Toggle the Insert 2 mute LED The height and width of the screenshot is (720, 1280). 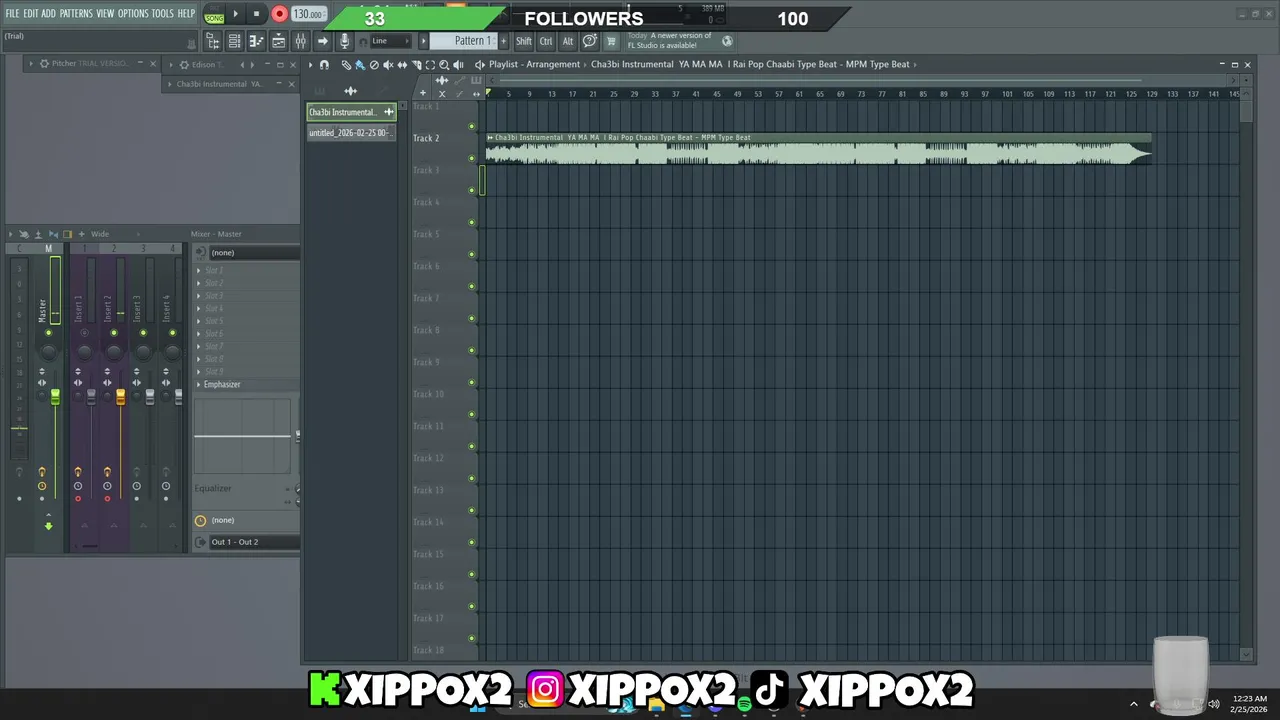(114, 333)
